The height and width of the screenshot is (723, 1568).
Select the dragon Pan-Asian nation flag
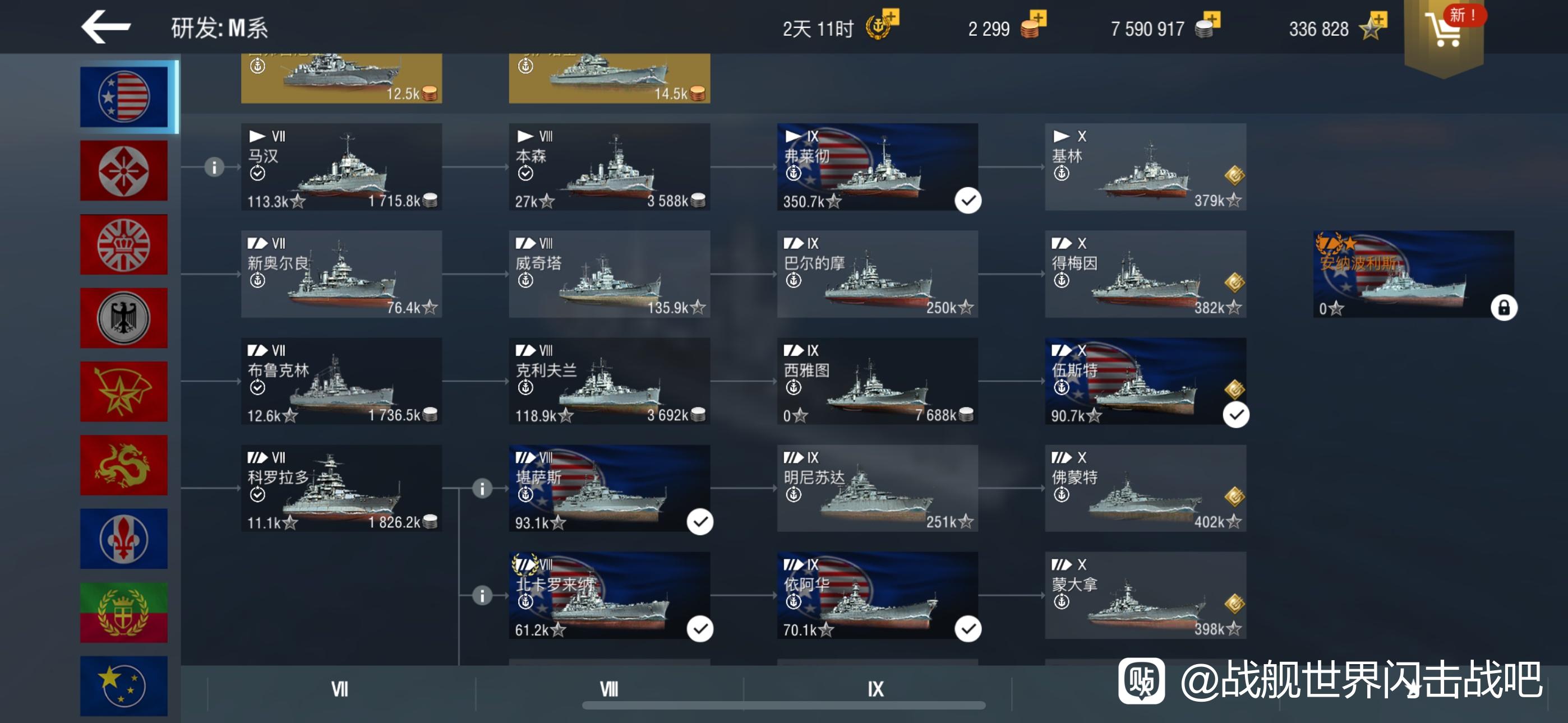pos(124,465)
